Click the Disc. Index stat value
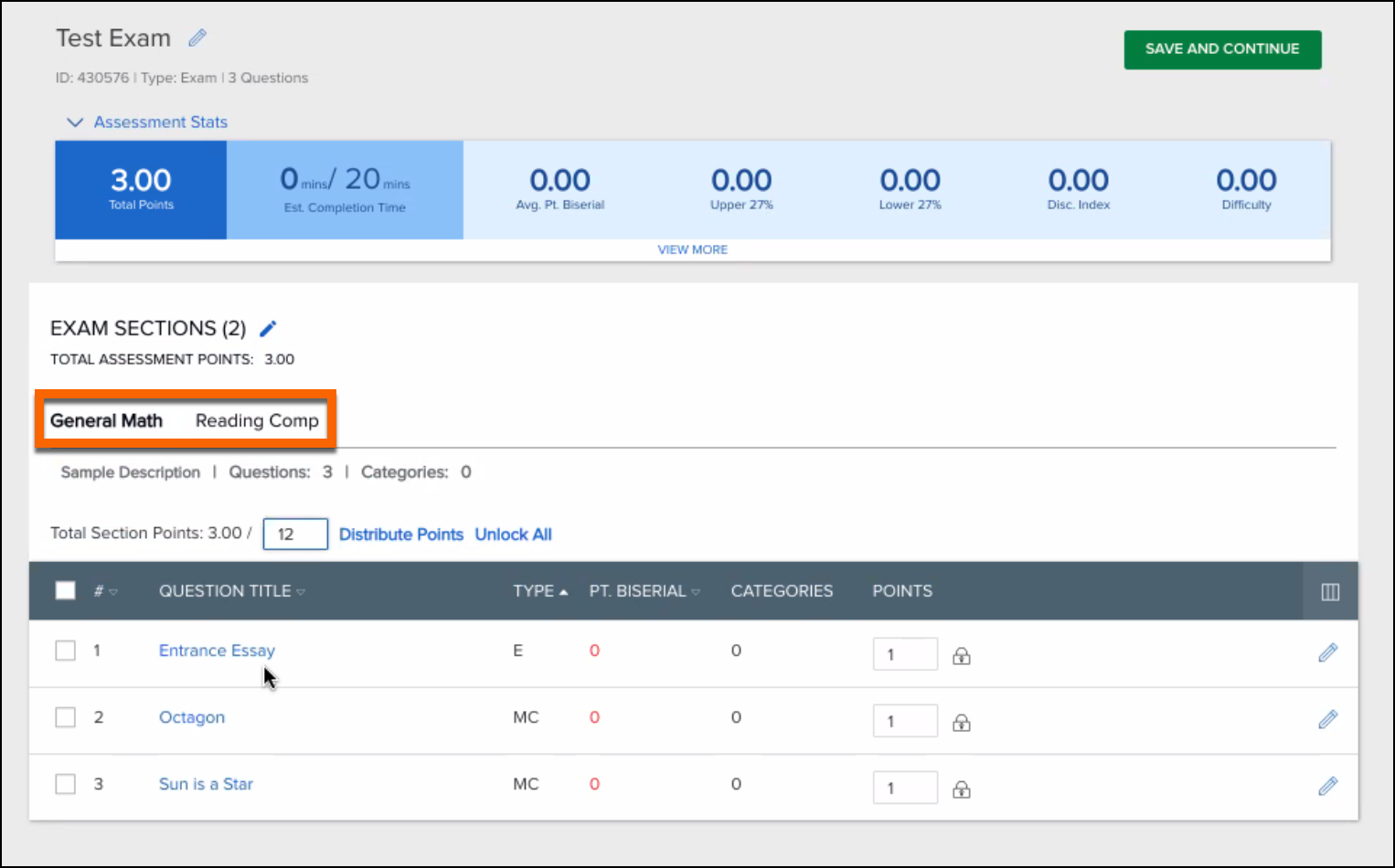 tap(1079, 180)
